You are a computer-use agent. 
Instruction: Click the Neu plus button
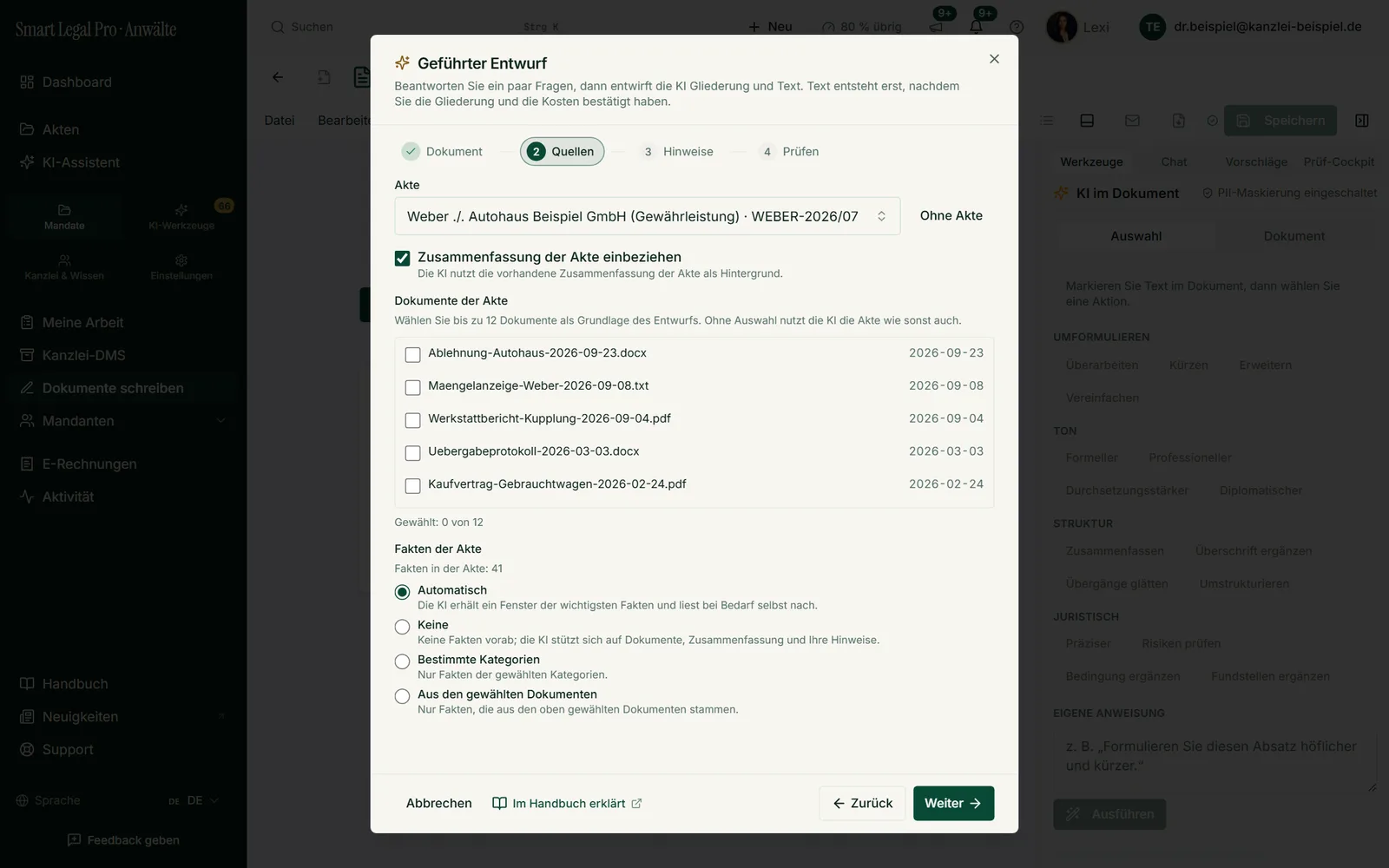click(x=770, y=27)
